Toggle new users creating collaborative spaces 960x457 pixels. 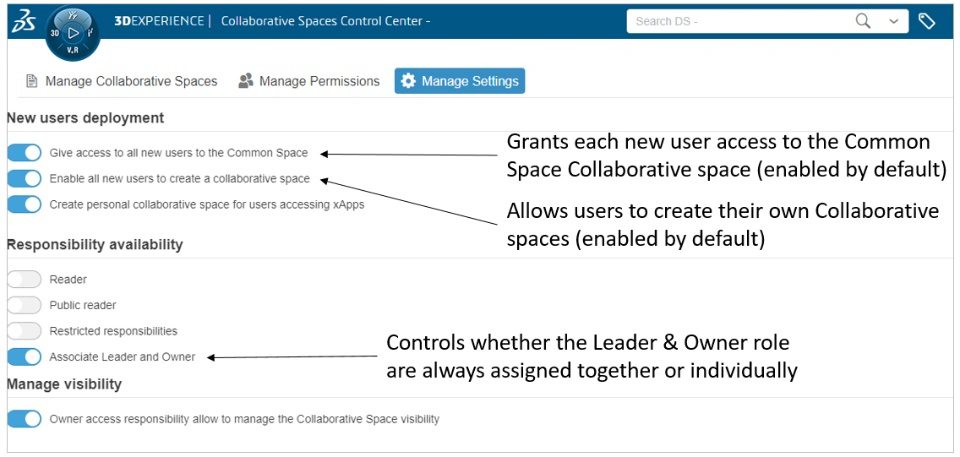coord(24,179)
